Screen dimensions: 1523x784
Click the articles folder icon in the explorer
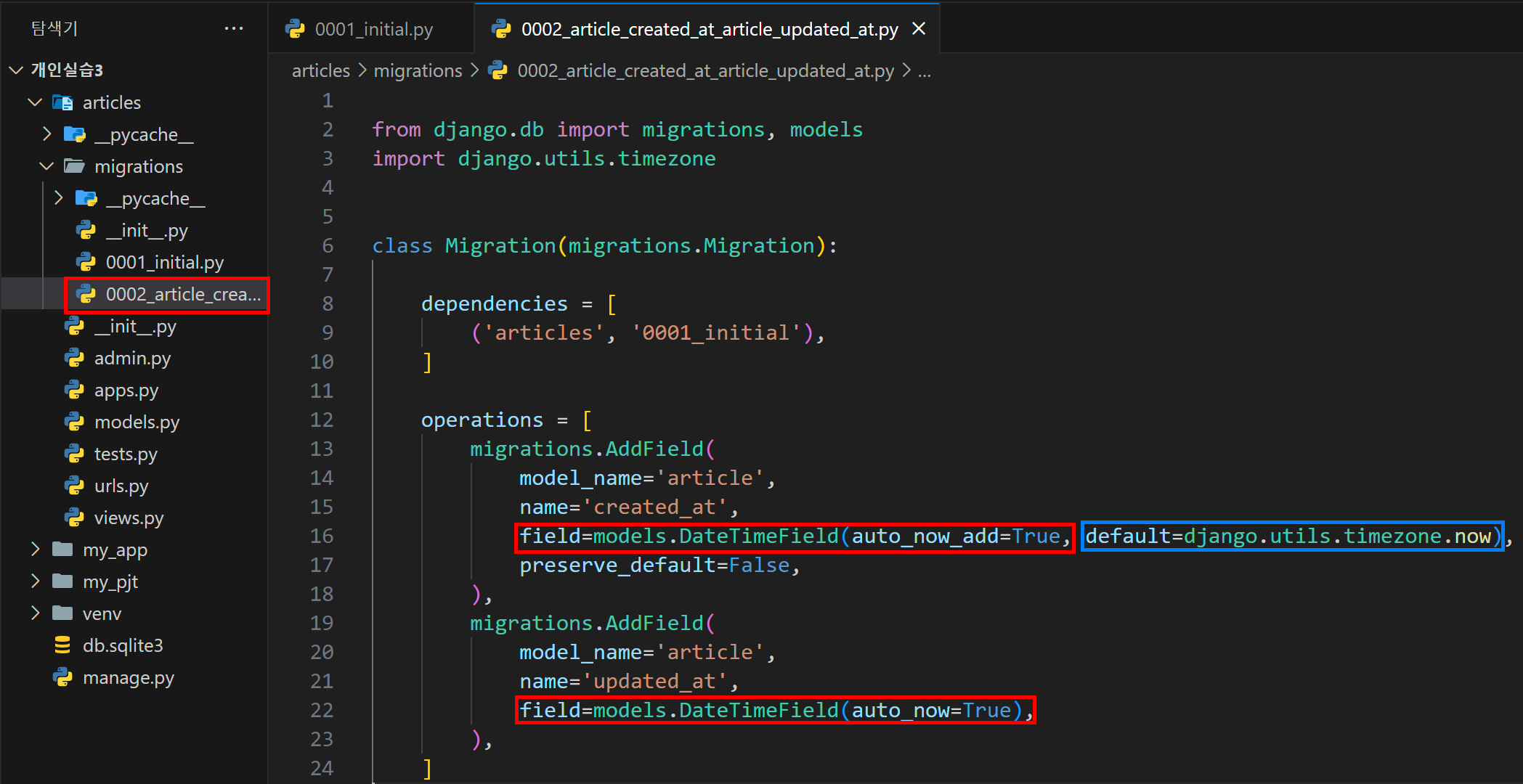point(63,102)
